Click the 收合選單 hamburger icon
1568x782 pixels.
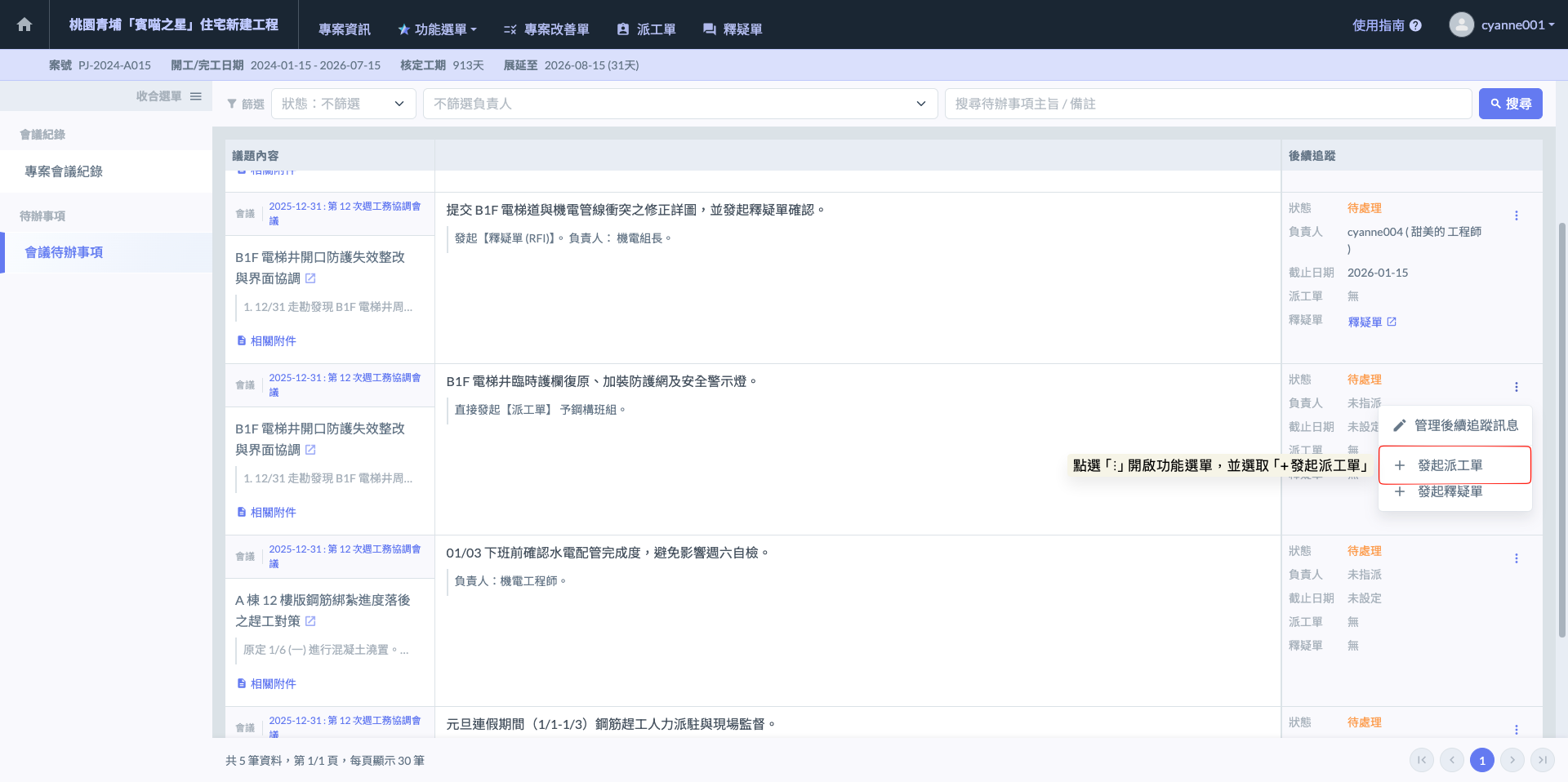196,96
